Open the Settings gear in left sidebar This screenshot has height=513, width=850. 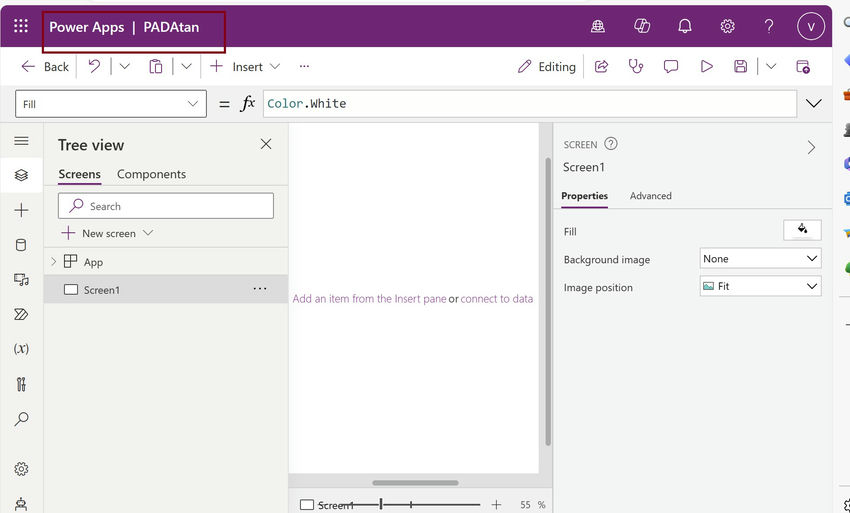pyautogui.click(x=21, y=469)
